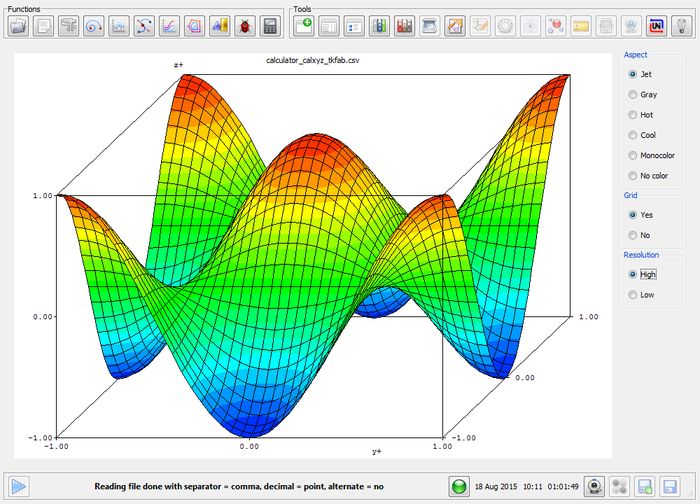Click the scanner icon in Tools

click(429, 26)
